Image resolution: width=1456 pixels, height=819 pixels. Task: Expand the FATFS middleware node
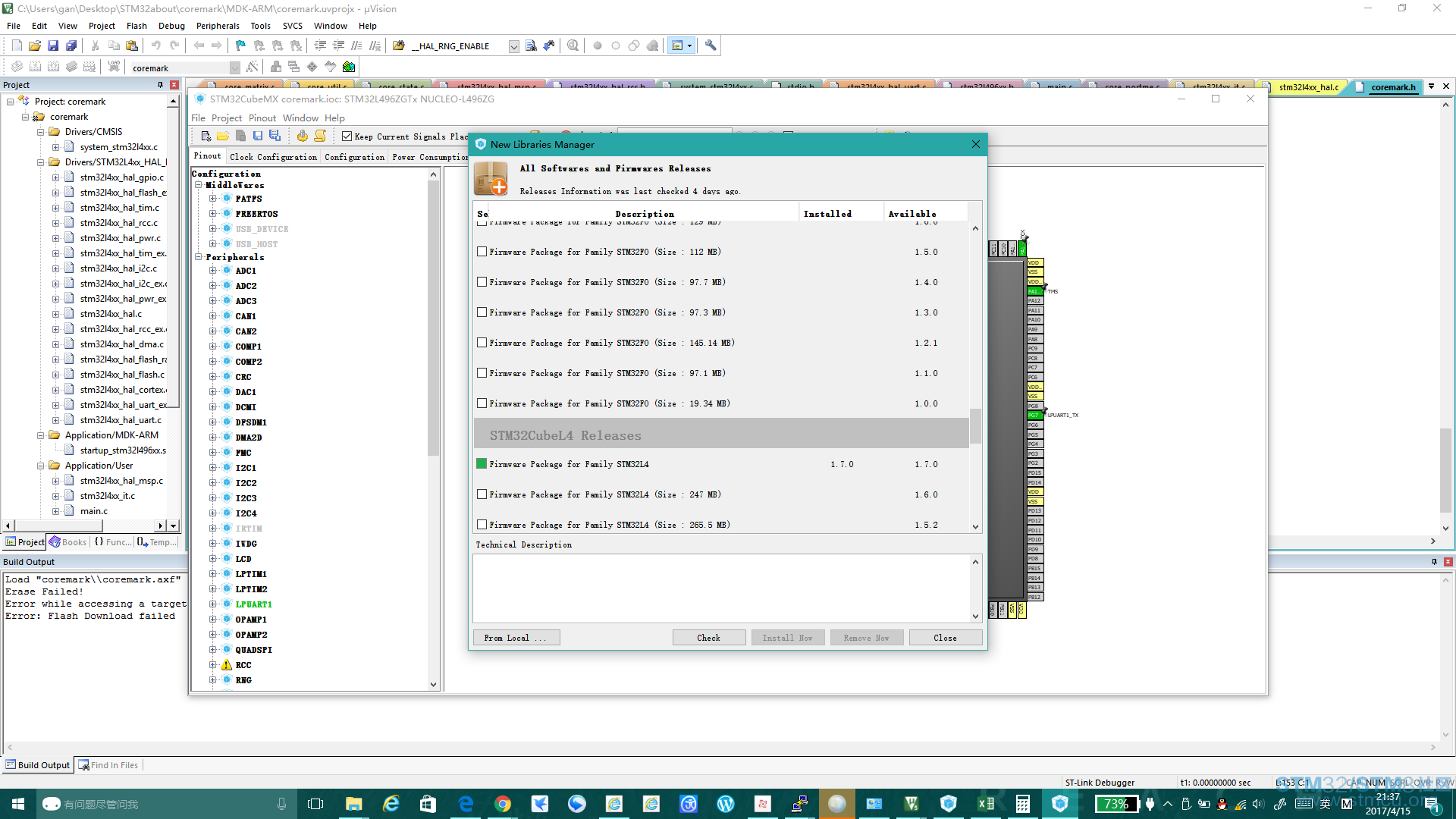(x=212, y=199)
